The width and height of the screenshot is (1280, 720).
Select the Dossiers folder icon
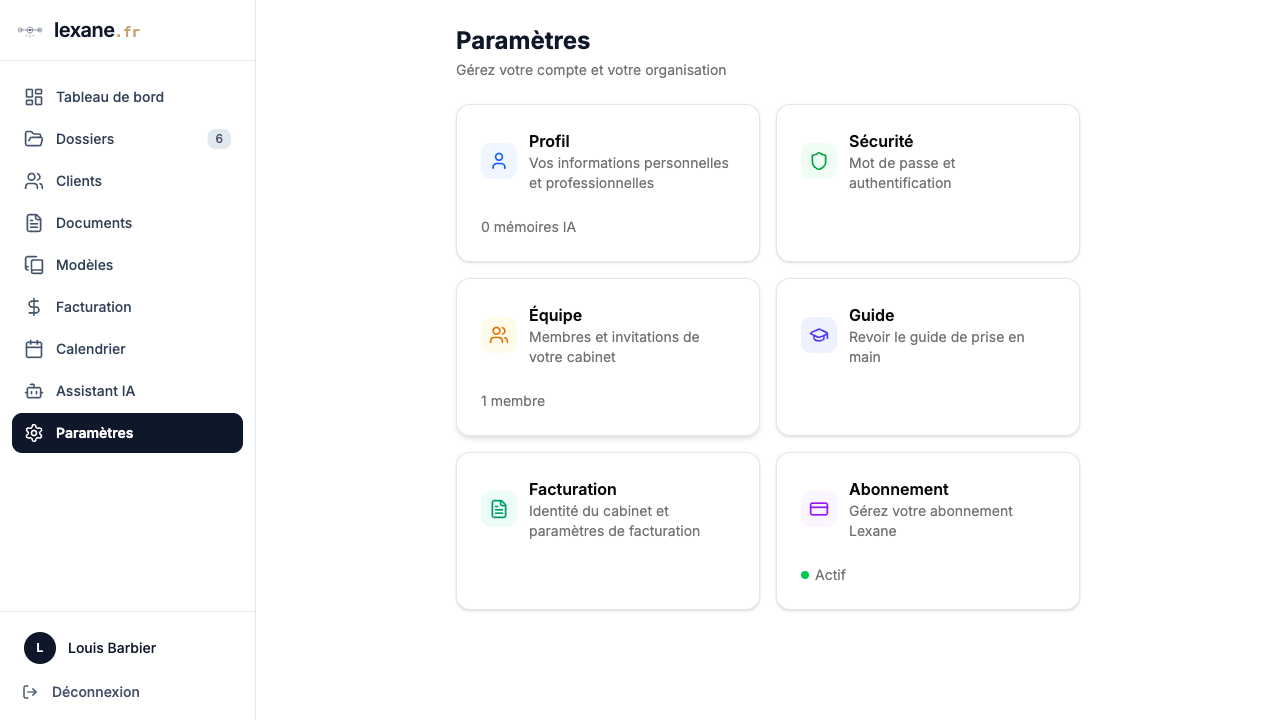tap(33, 139)
